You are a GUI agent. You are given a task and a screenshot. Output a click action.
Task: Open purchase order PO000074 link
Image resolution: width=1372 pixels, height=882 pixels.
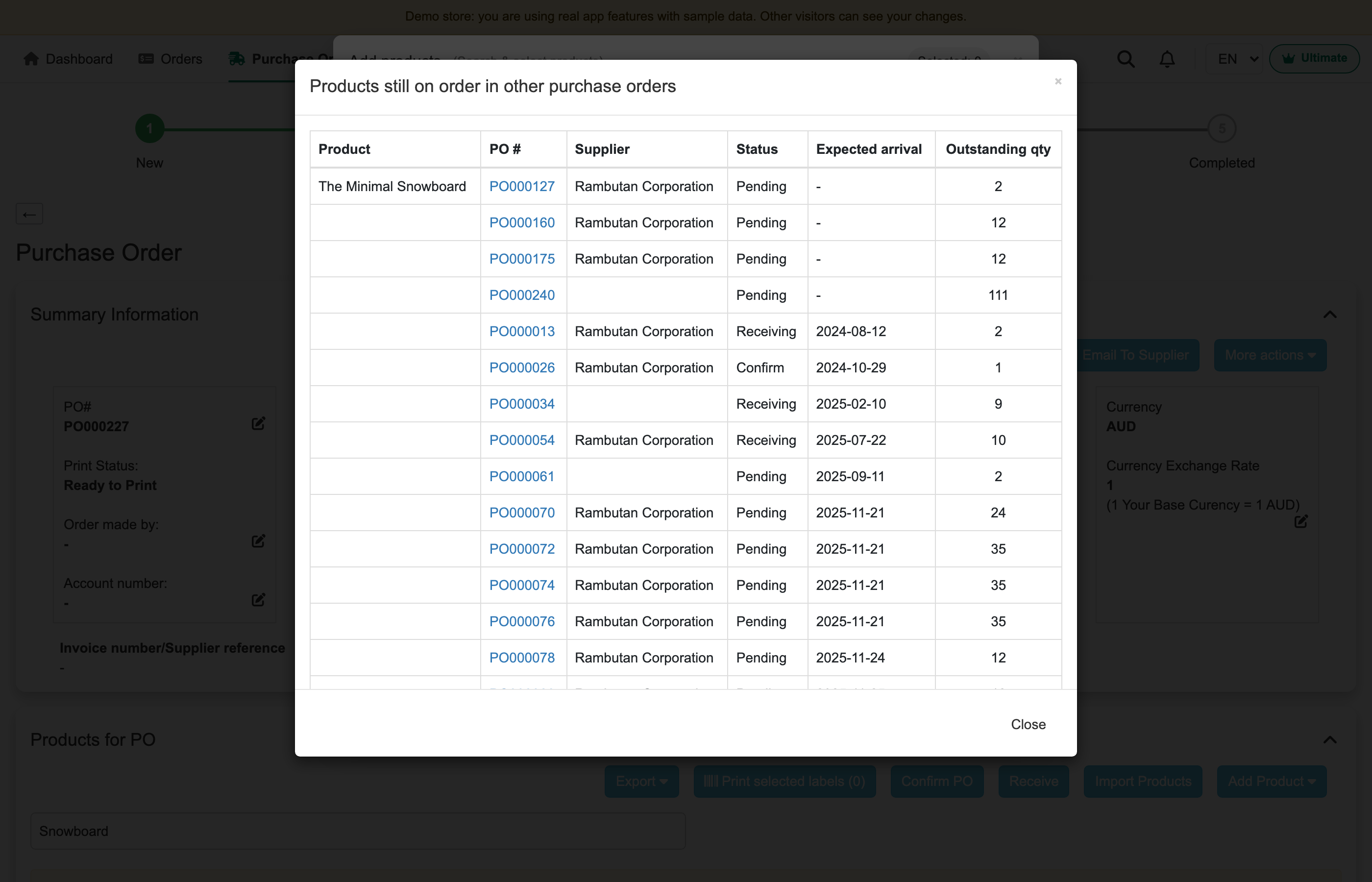tap(522, 585)
